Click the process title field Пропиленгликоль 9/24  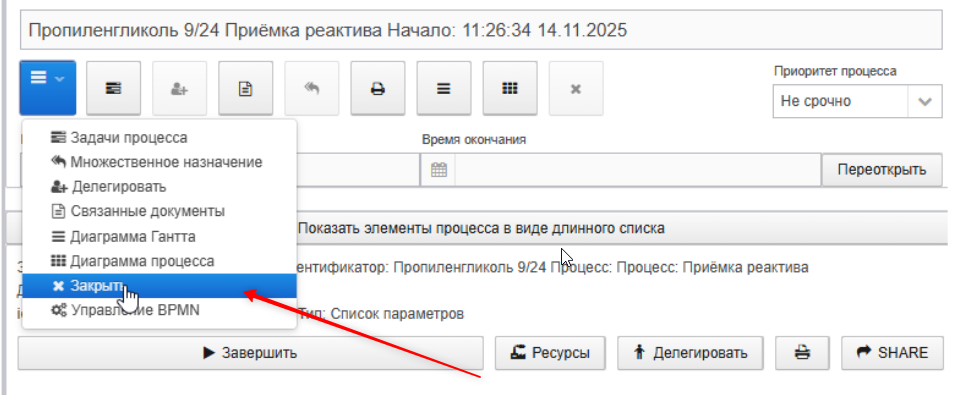pyautogui.click(x=481, y=30)
